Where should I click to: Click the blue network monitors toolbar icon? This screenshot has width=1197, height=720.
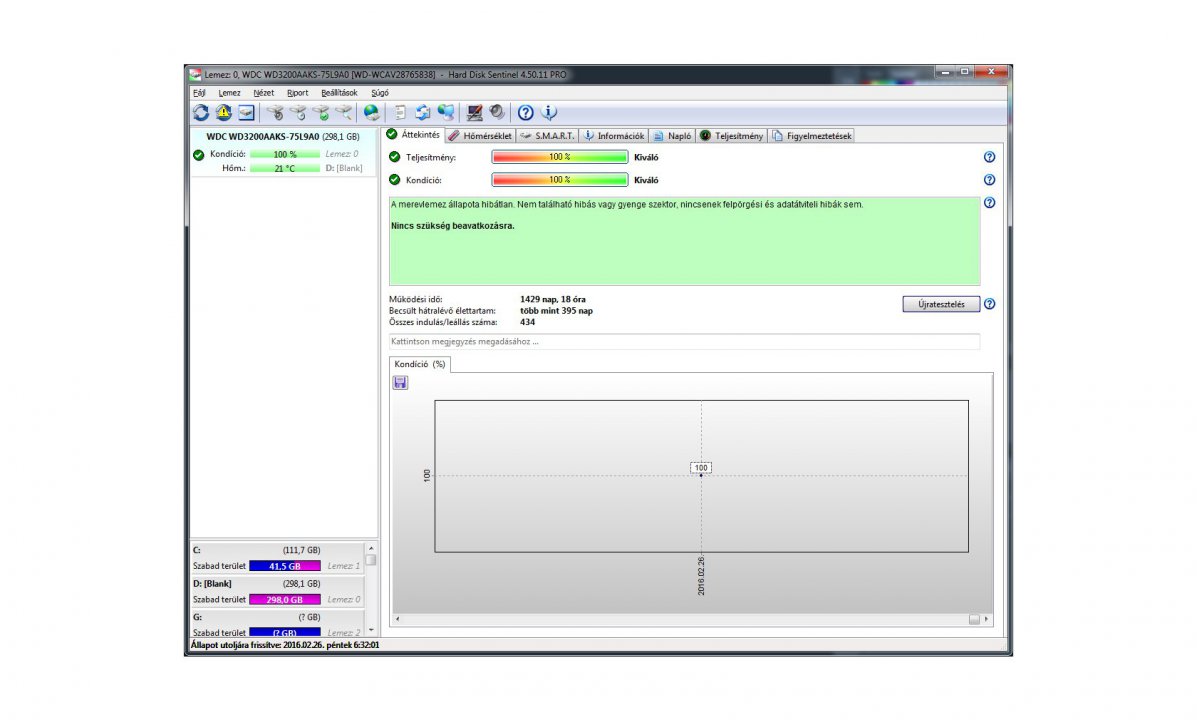445,113
